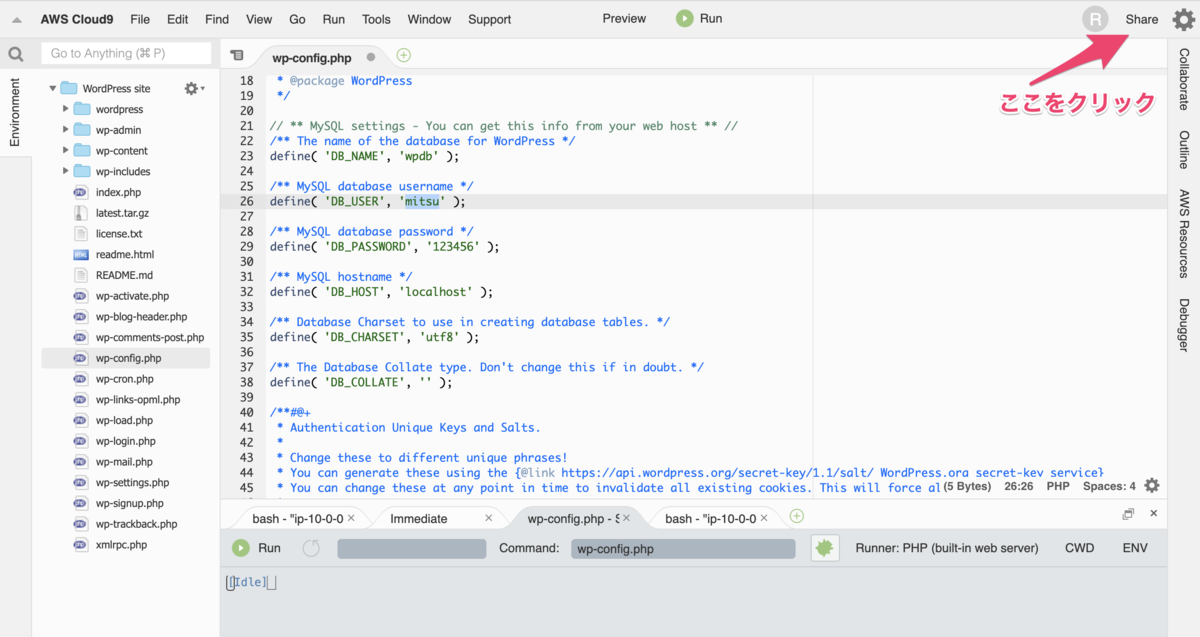Open the Window menu
This screenshot has width=1200, height=637.
coord(429,19)
